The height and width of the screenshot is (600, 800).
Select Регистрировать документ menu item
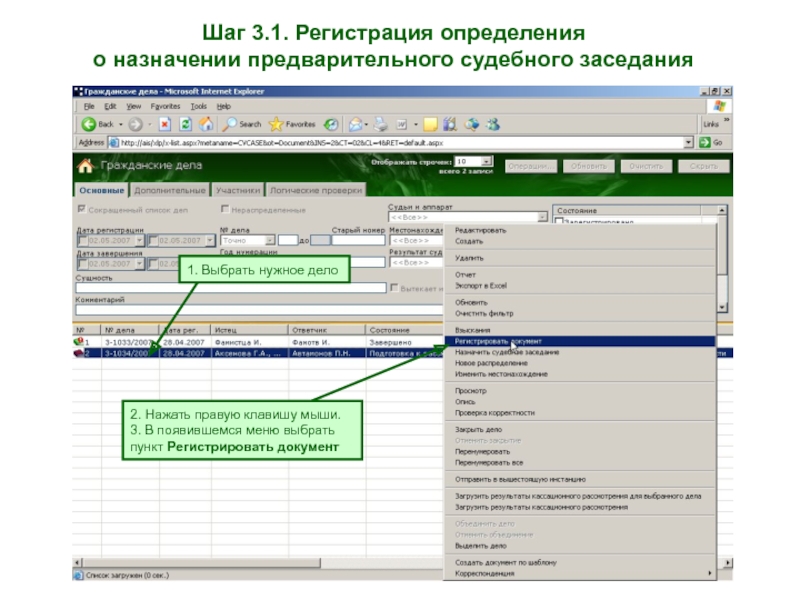tap(580, 341)
